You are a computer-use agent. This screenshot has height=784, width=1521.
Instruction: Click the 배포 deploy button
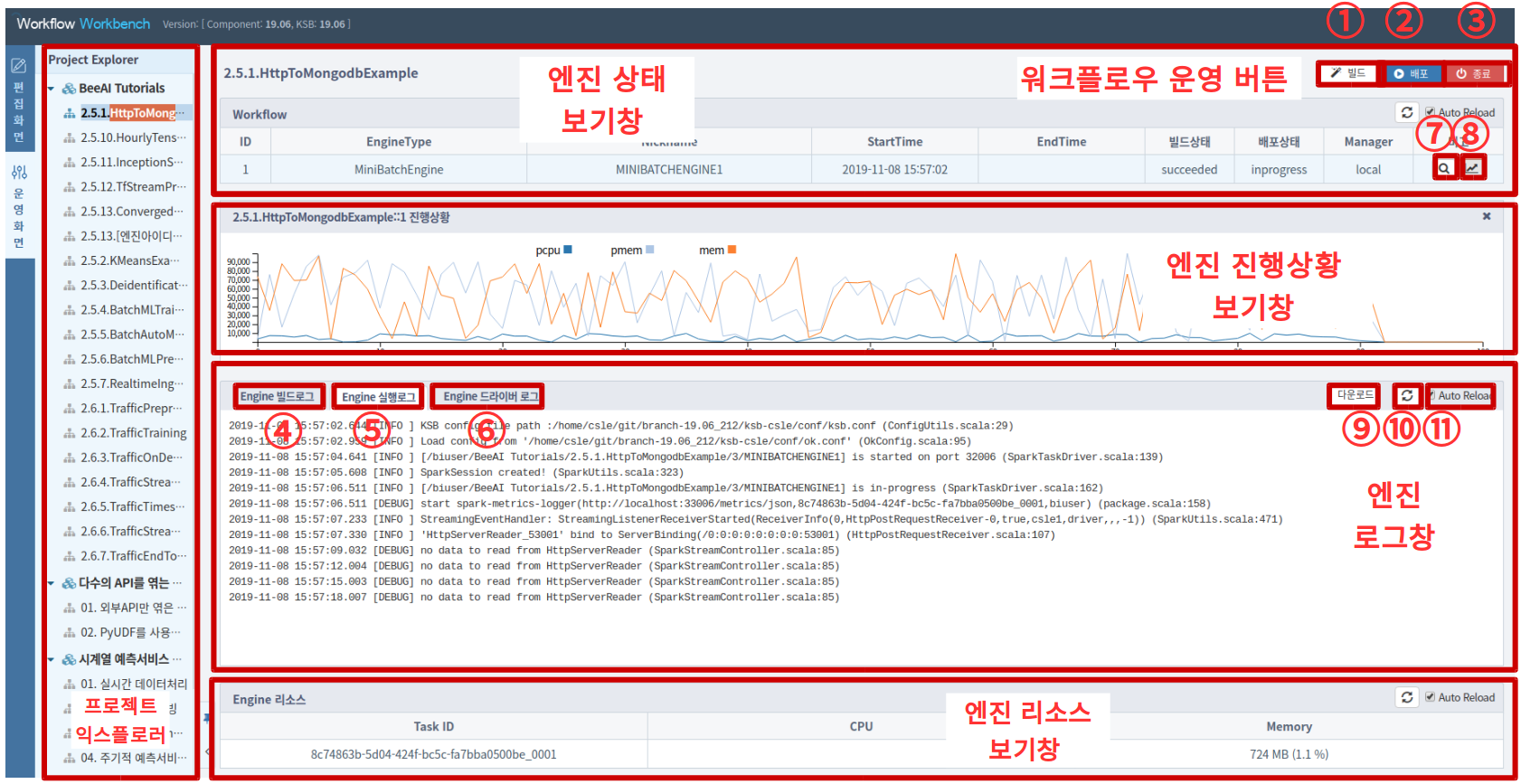click(x=1412, y=73)
